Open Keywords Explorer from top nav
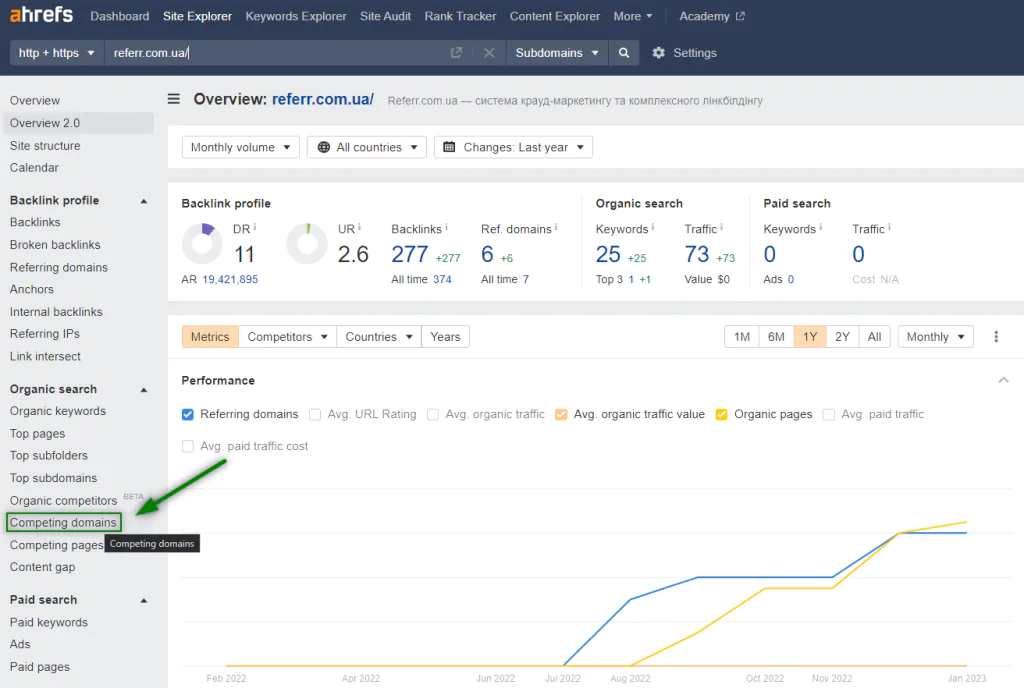This screenshot has width=1024, height=688. tap(296, 16)
